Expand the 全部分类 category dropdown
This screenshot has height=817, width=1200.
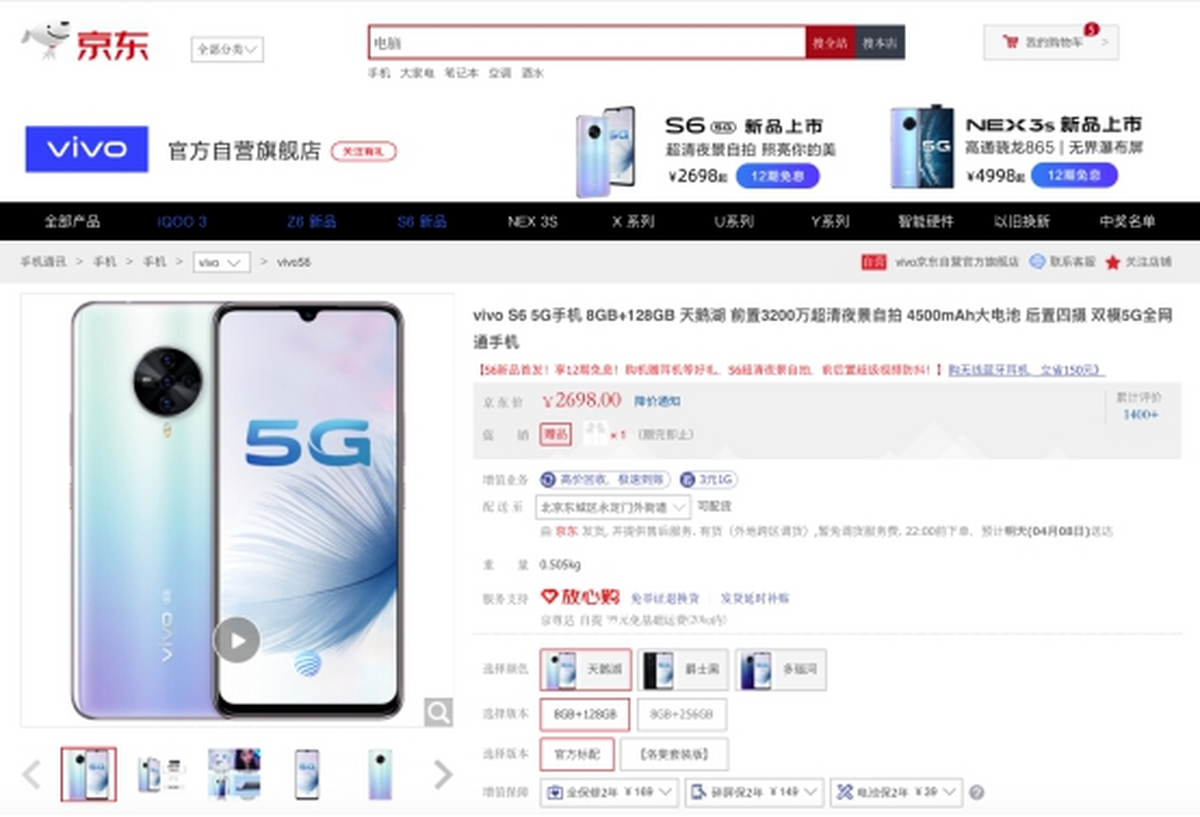click(x=227, y=49)
